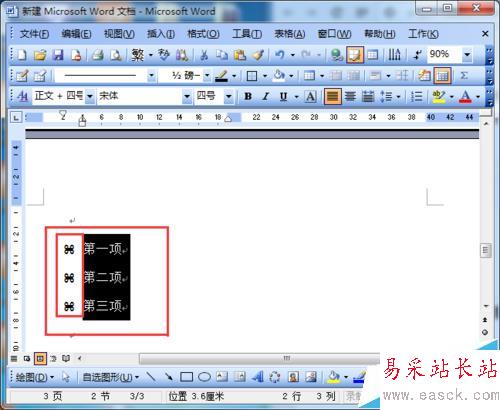Toggle distributed alignment
The image size is (500, 410).
[368, 96]
